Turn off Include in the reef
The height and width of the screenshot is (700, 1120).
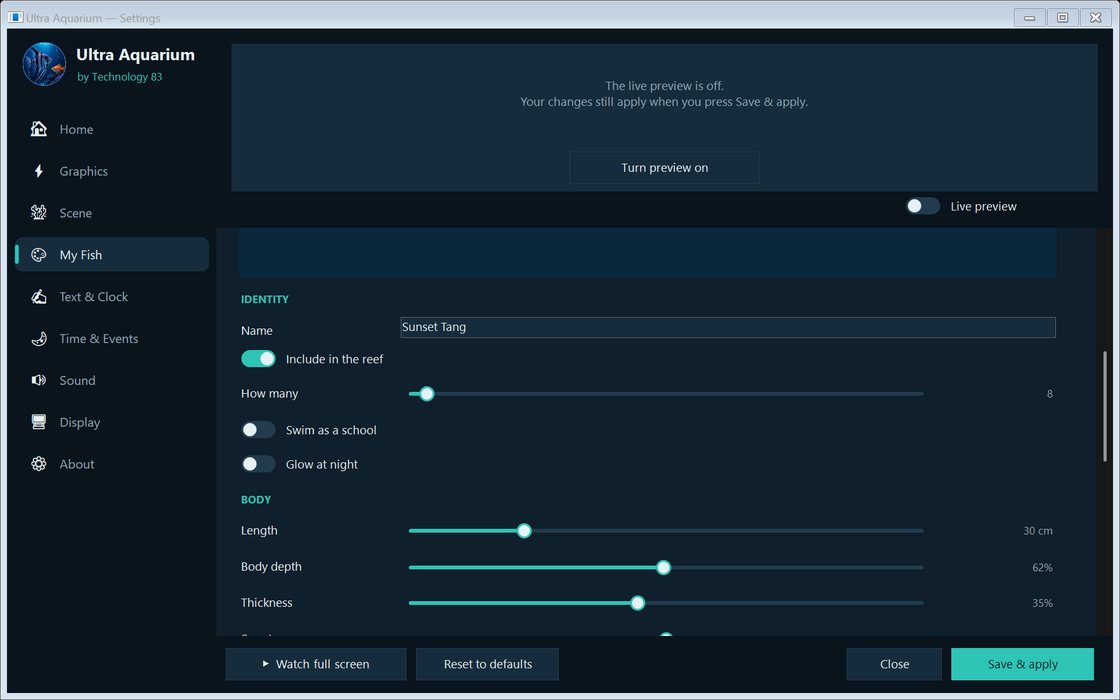tap(258, 359)
